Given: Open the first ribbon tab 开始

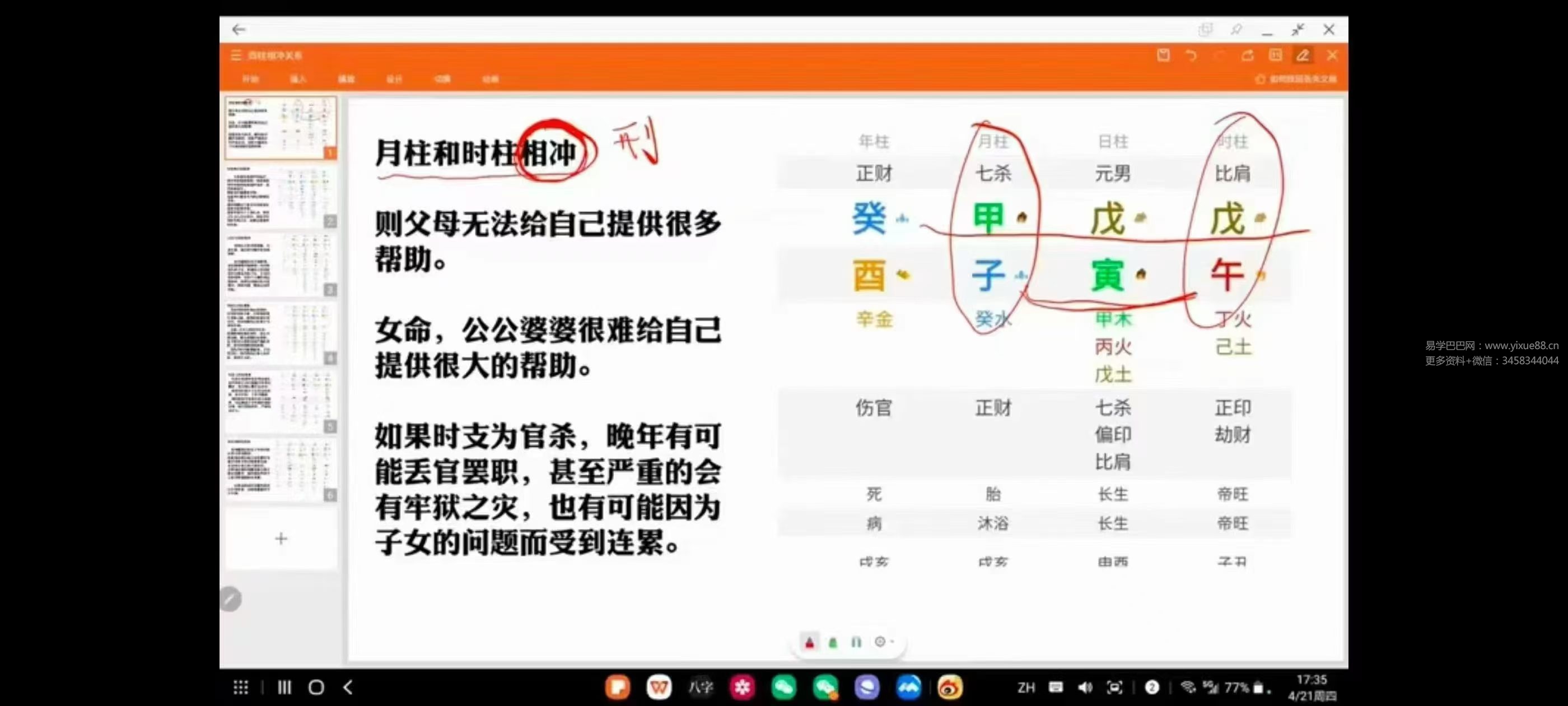Looking at the screenshot, I should pyautogui.click(x=250, y=79).
